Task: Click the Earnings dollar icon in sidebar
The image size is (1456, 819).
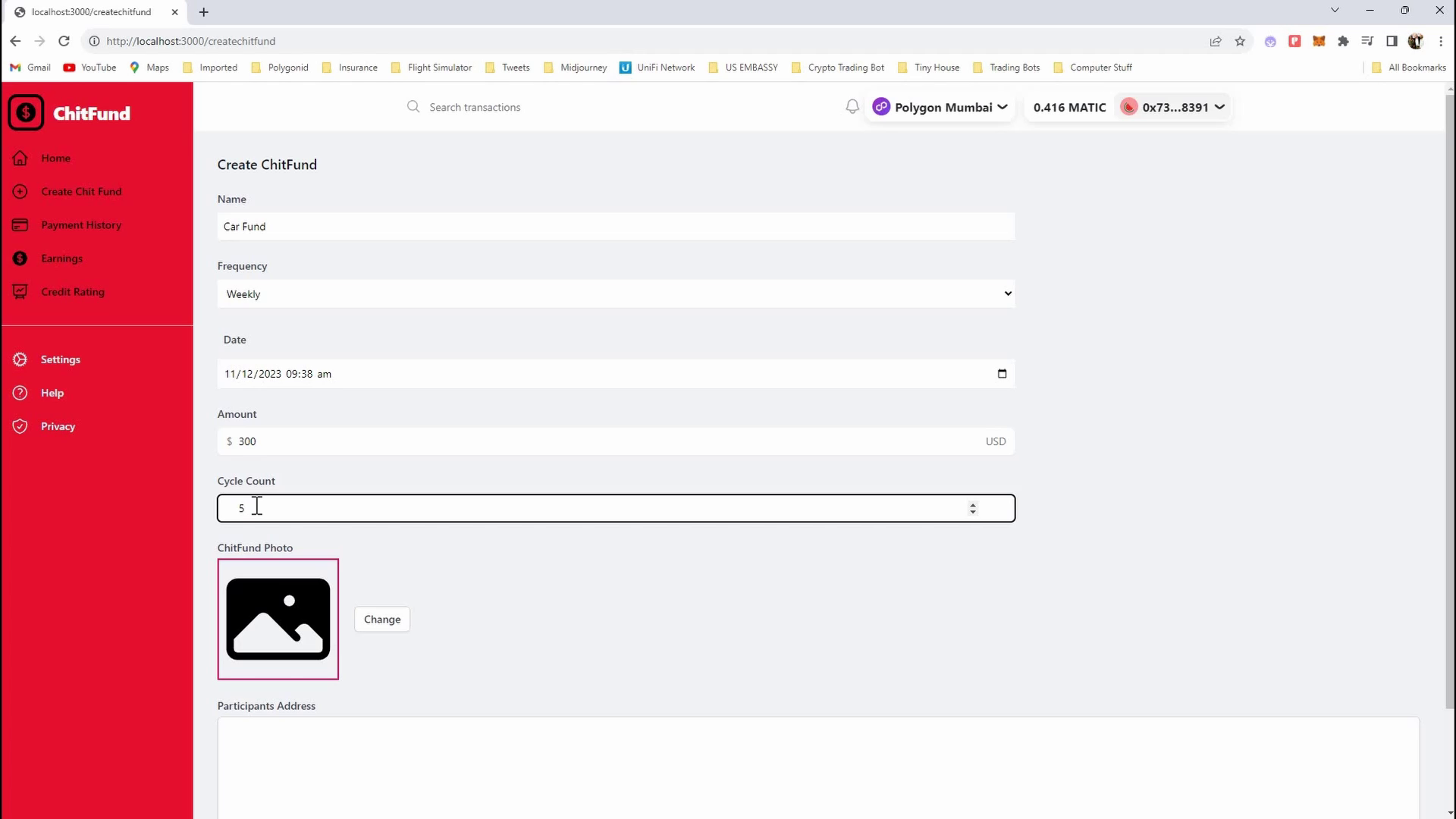Action: pyautogui.click(x=20, y=259)
